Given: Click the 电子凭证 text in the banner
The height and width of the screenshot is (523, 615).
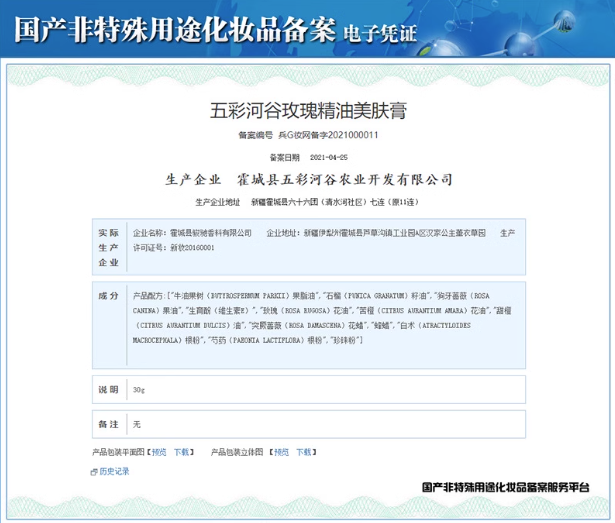Looking at the screenshot, I should (380, 33).
